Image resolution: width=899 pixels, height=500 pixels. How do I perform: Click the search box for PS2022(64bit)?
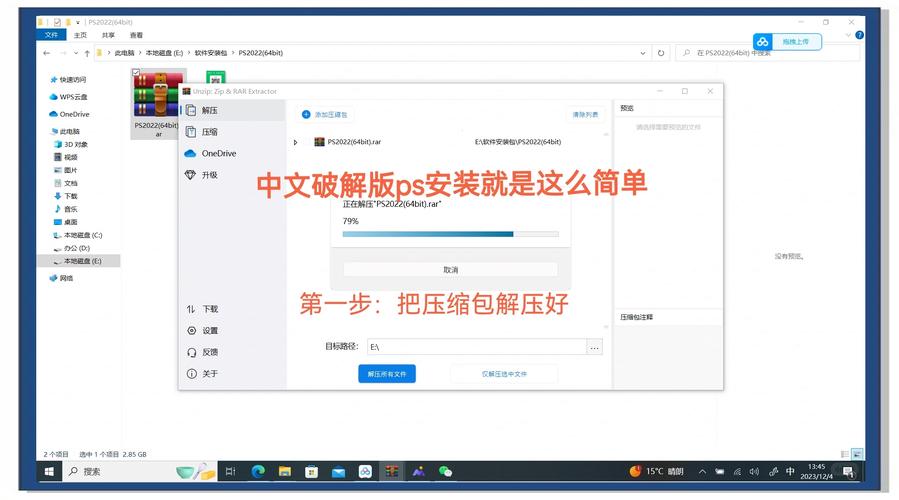(768, 53)
